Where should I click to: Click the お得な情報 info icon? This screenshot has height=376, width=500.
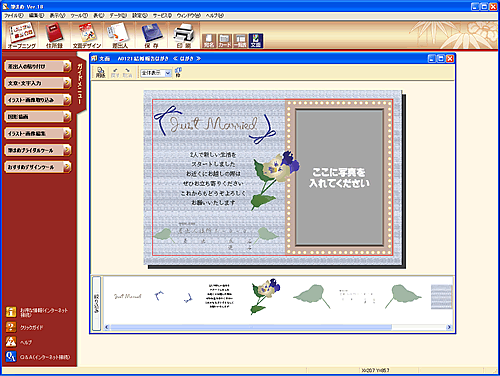coord(11,312)
